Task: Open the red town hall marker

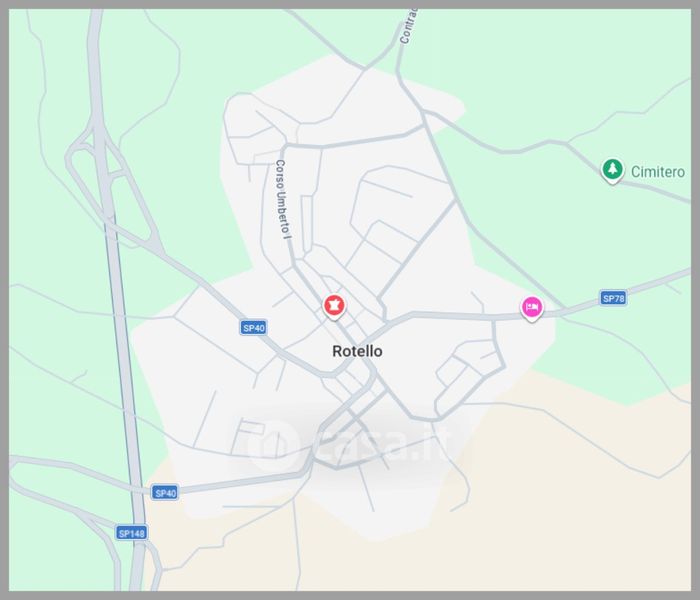Action: (334, 306)
